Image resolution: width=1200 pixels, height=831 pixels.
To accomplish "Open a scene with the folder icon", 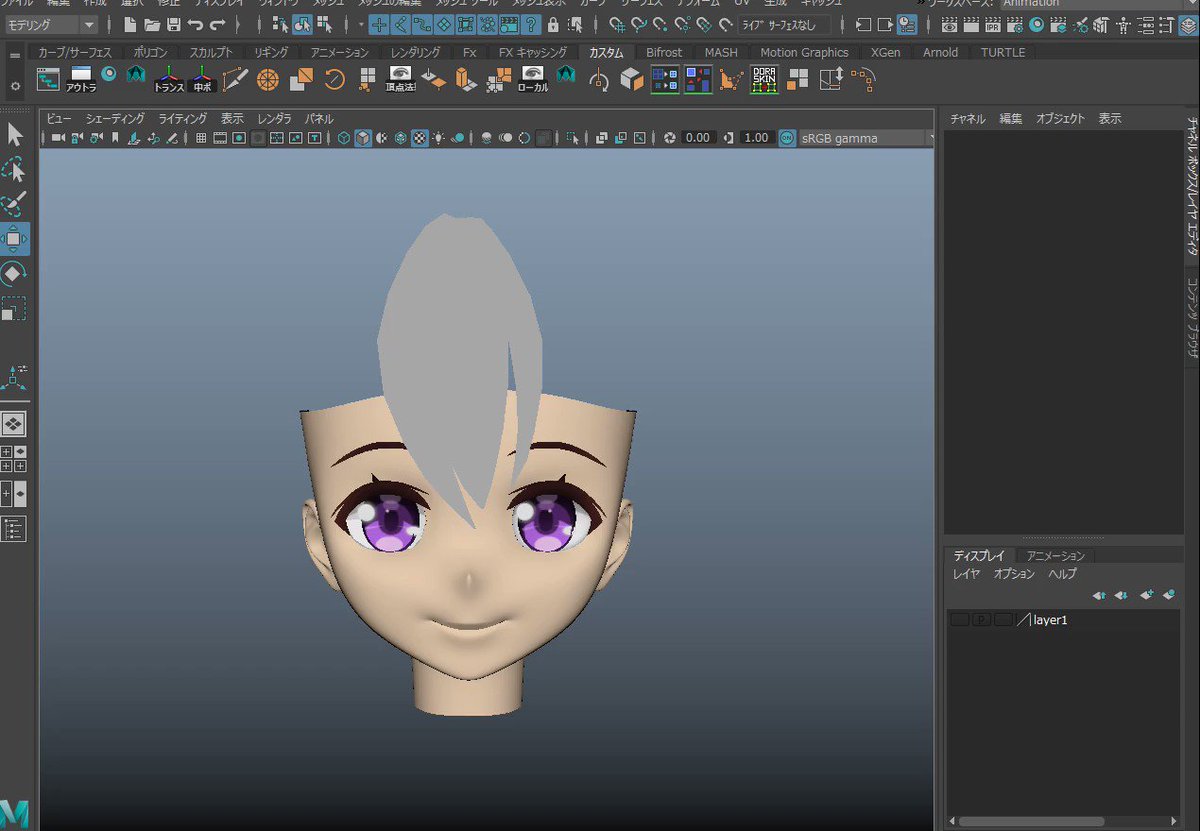I will click(x=152, y=24).
